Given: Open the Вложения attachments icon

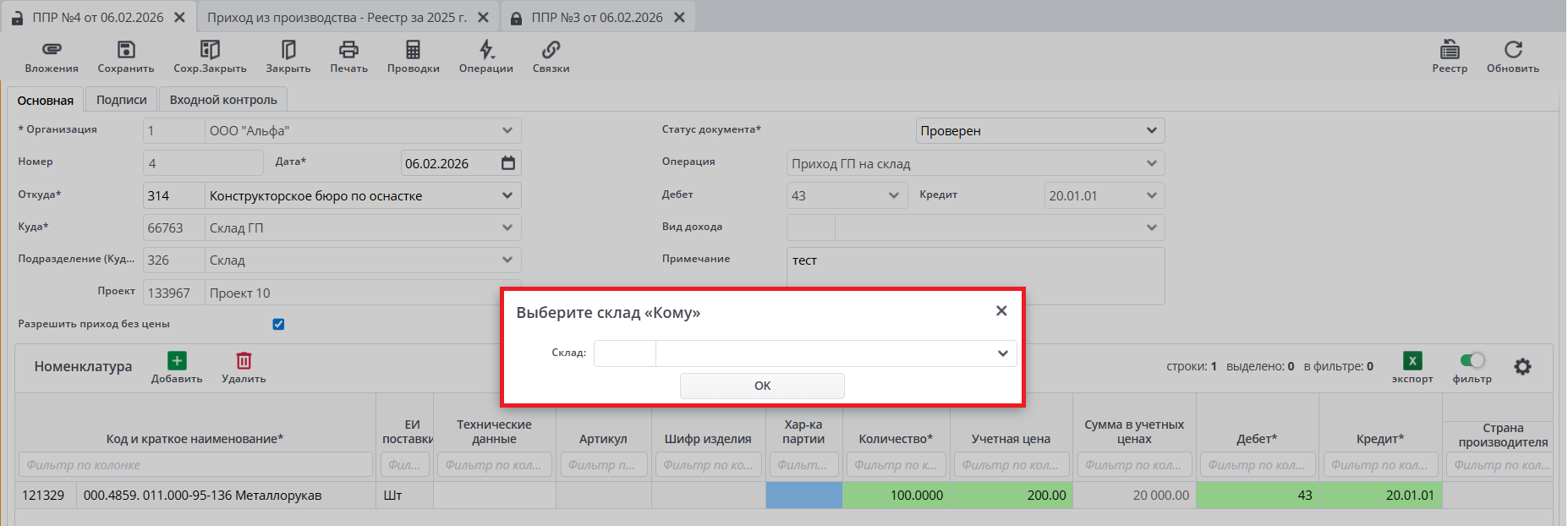Looking at the screenshot, I should pyautogui.click(x=52, y=50).
